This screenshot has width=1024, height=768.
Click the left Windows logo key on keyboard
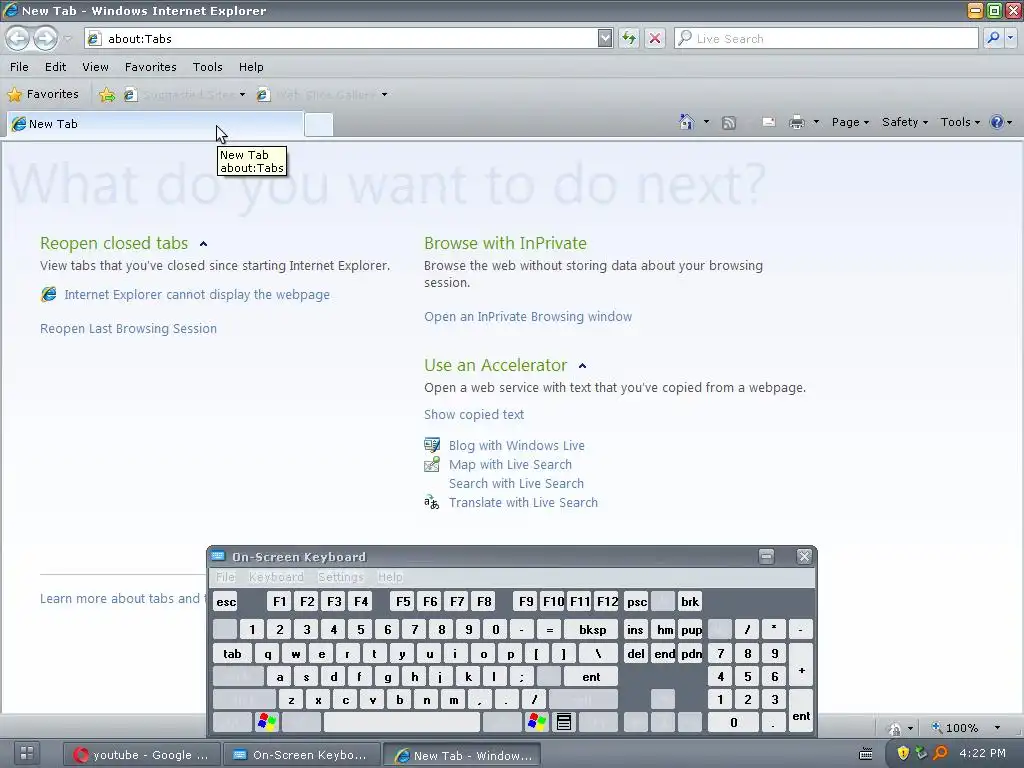pos(267,722)
